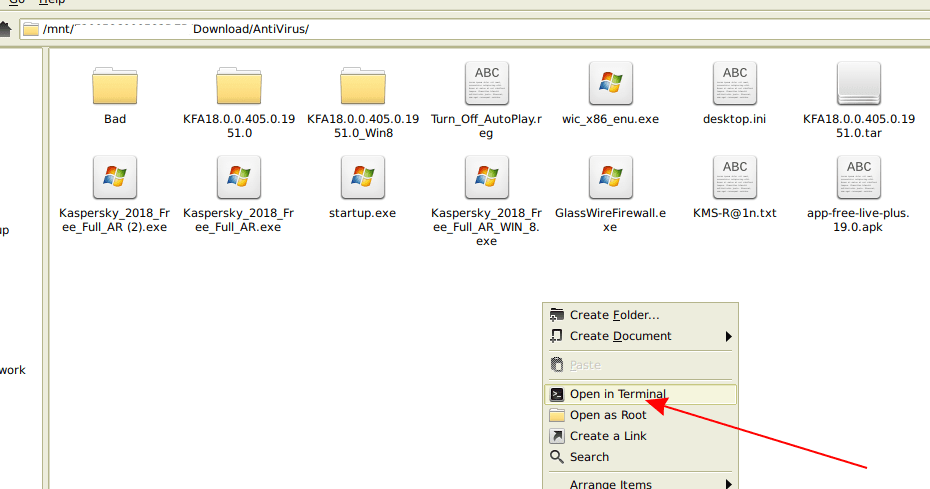Viewport: 930px width, 489px height.
Task: Click the 'startup.exe' file name label
Action: 362,213
